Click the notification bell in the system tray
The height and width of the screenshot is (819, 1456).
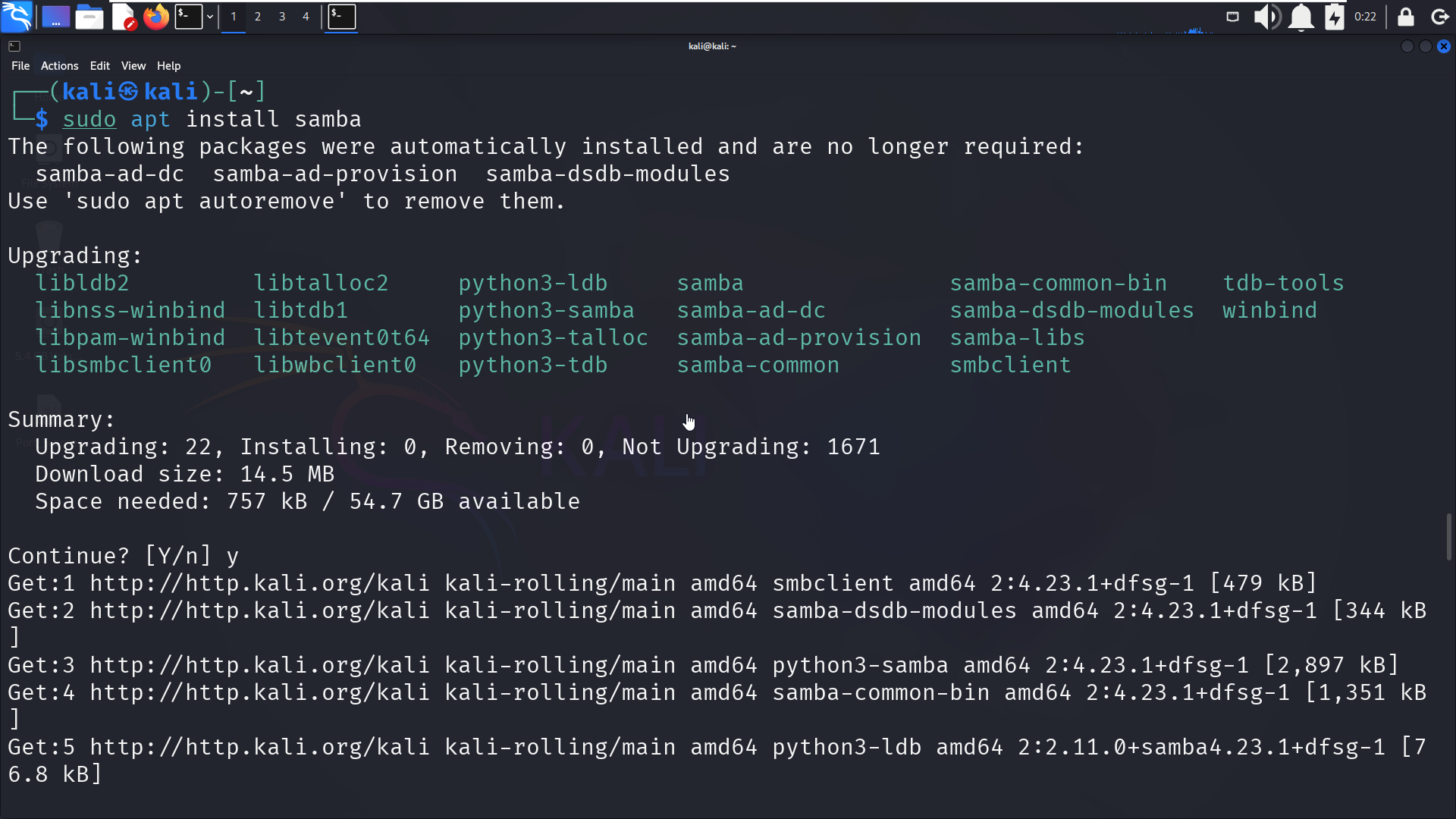point(1301,17)
